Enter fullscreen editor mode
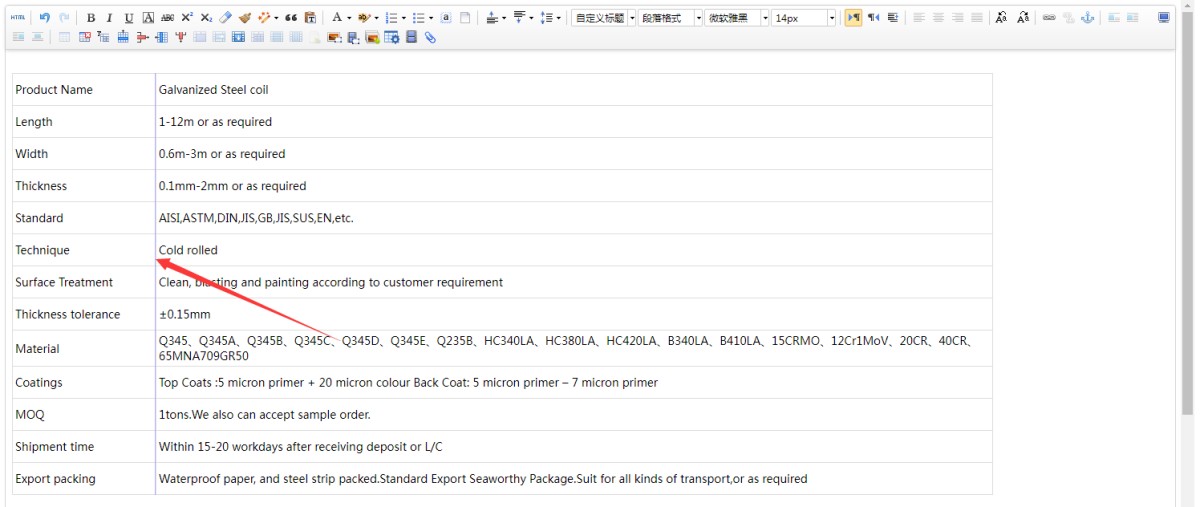 [1163, 18]
